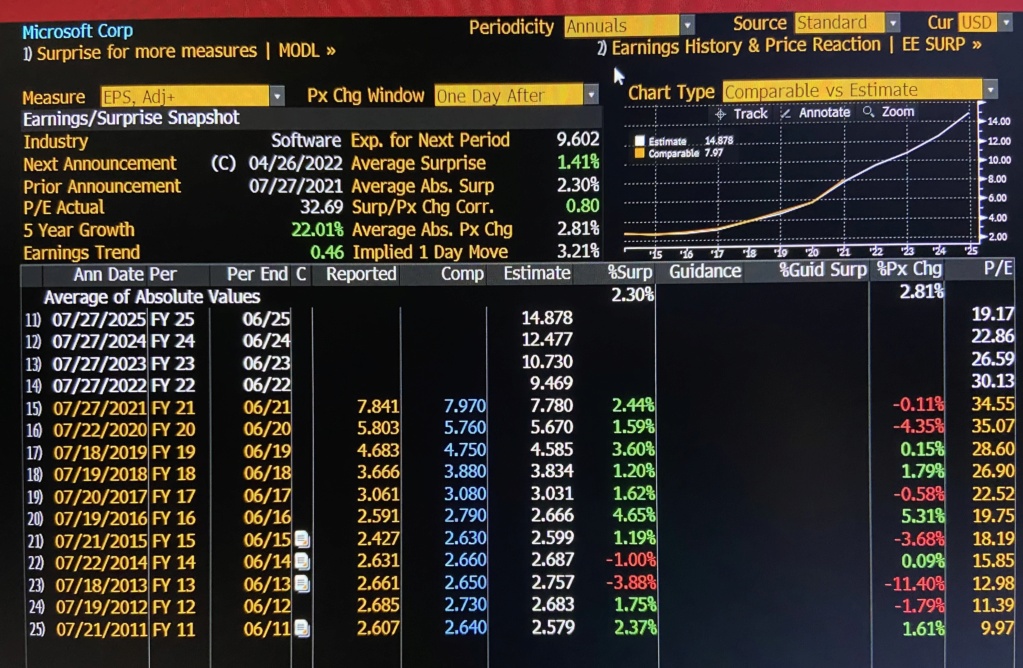The image size is (1023, 668).
Task: Click comparable EPS value 5.760
Action: tap(465, 429)
